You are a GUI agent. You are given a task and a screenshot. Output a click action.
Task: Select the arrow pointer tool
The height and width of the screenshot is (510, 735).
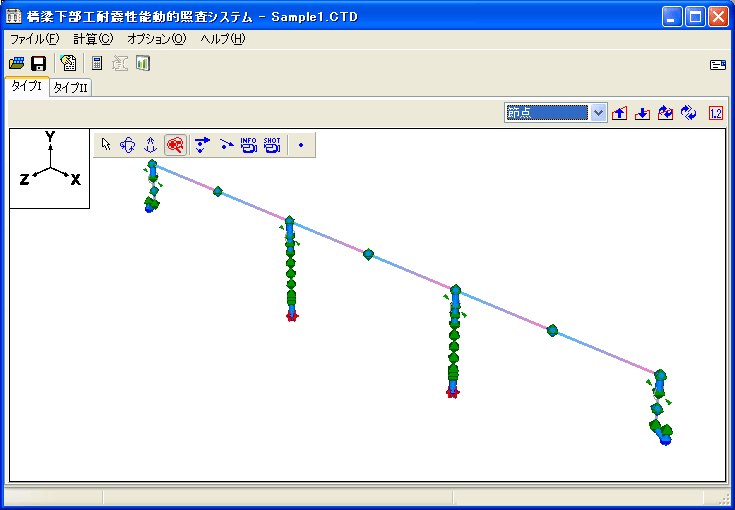tap(106, 144)
